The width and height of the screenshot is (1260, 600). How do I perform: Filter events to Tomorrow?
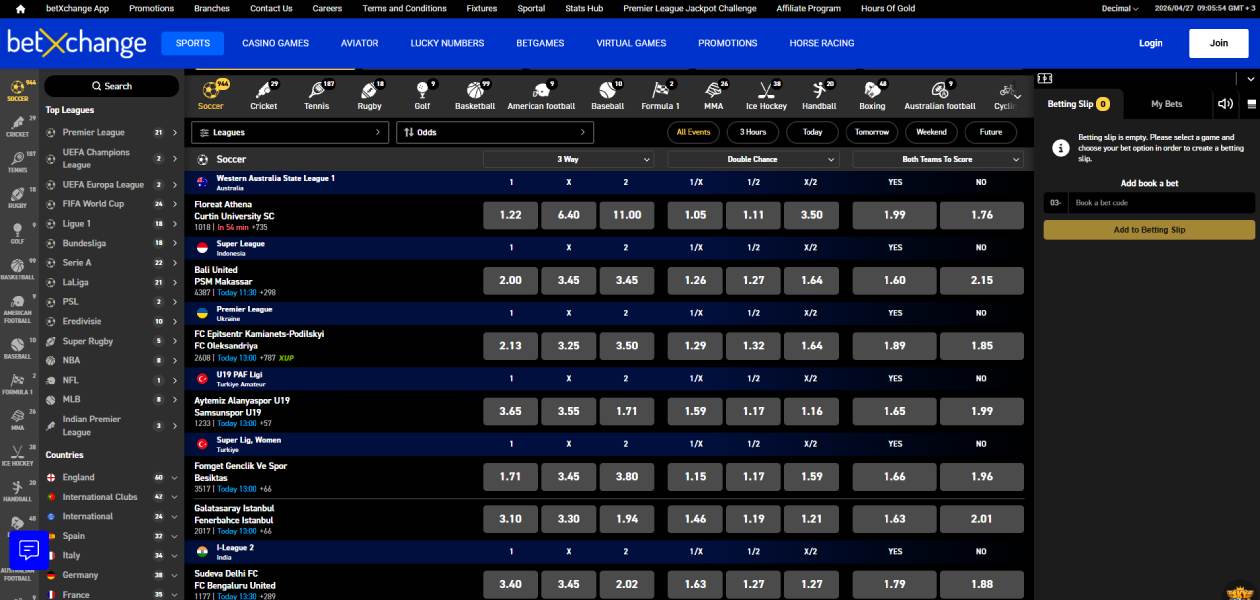click(872, 132)
